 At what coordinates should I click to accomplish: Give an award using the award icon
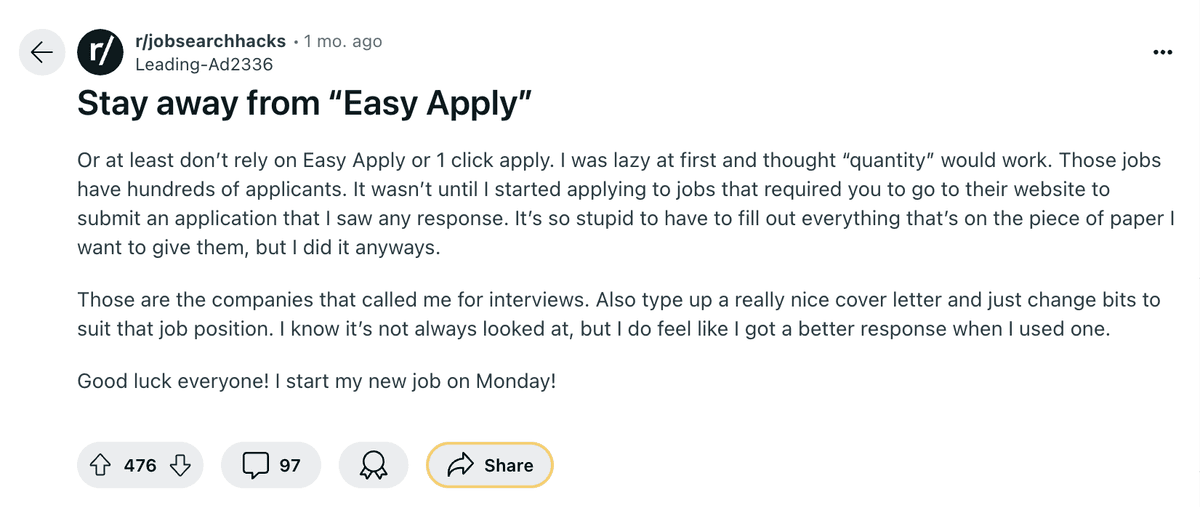tap(373, 465)
